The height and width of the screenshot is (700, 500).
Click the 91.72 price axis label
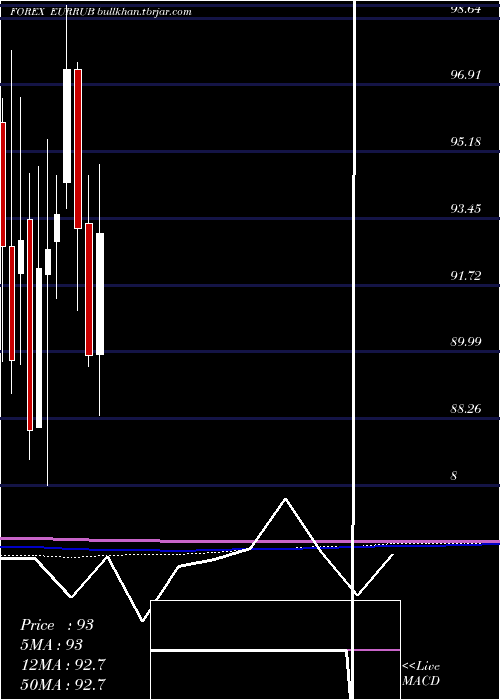(x=465, y=276)
